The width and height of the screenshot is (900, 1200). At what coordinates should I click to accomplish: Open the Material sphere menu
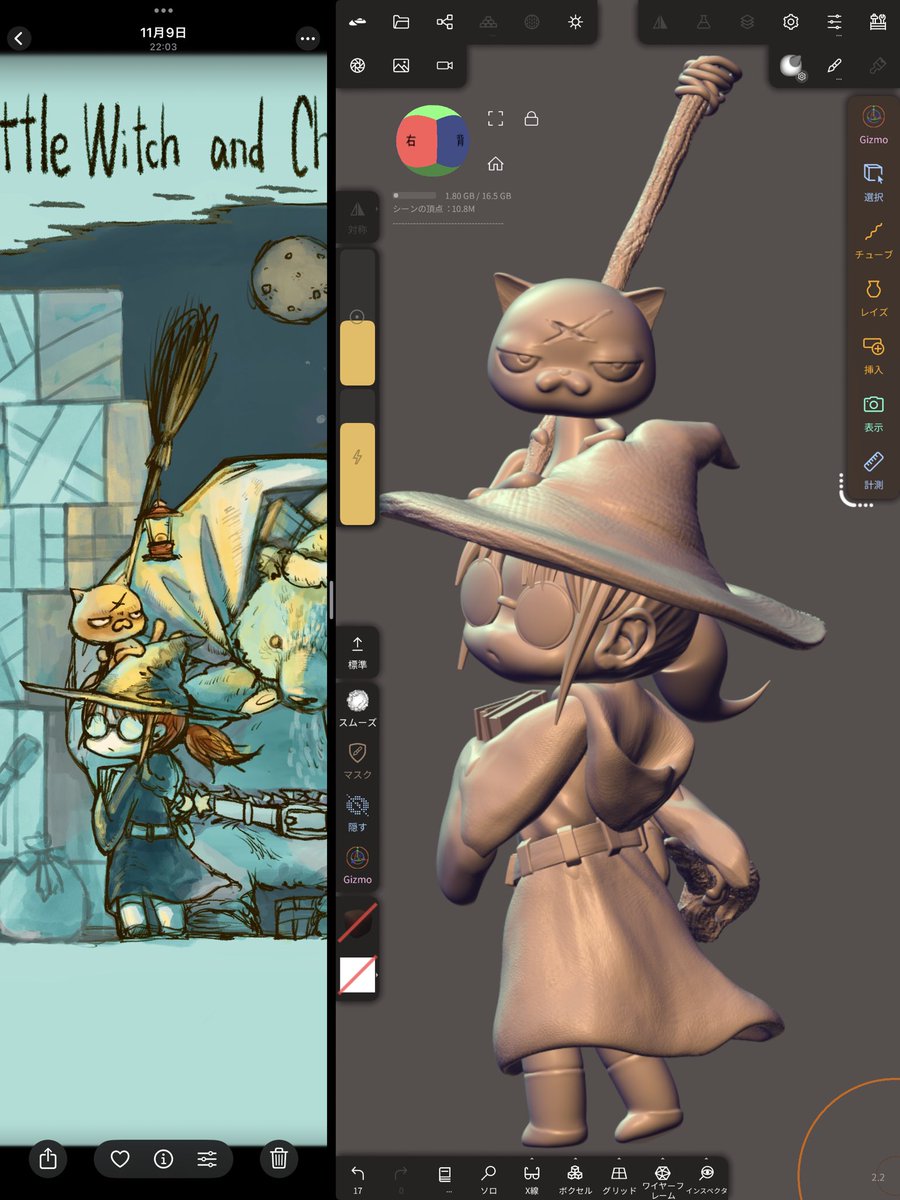pos(792,66)
